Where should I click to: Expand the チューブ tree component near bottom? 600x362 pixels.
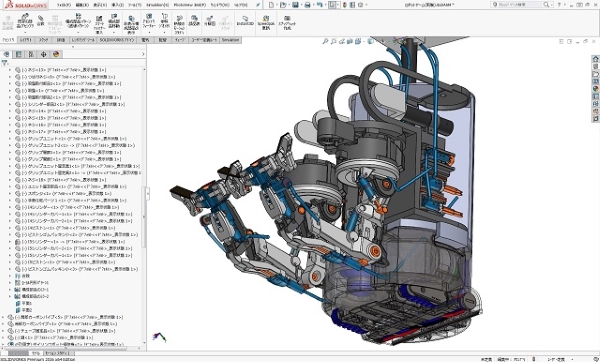click(3, 331)
